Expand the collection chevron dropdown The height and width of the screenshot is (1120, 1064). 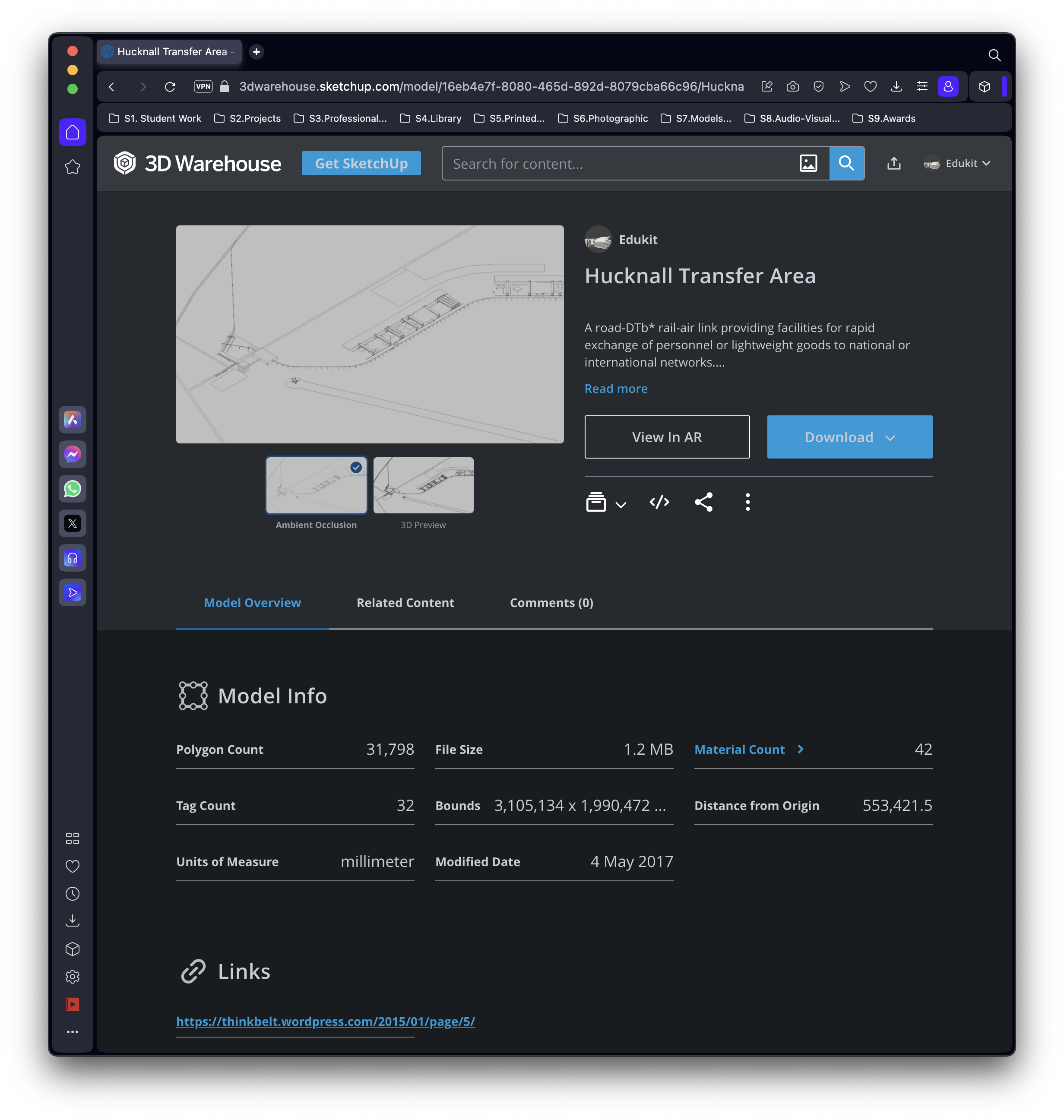[x=621, y=504]
